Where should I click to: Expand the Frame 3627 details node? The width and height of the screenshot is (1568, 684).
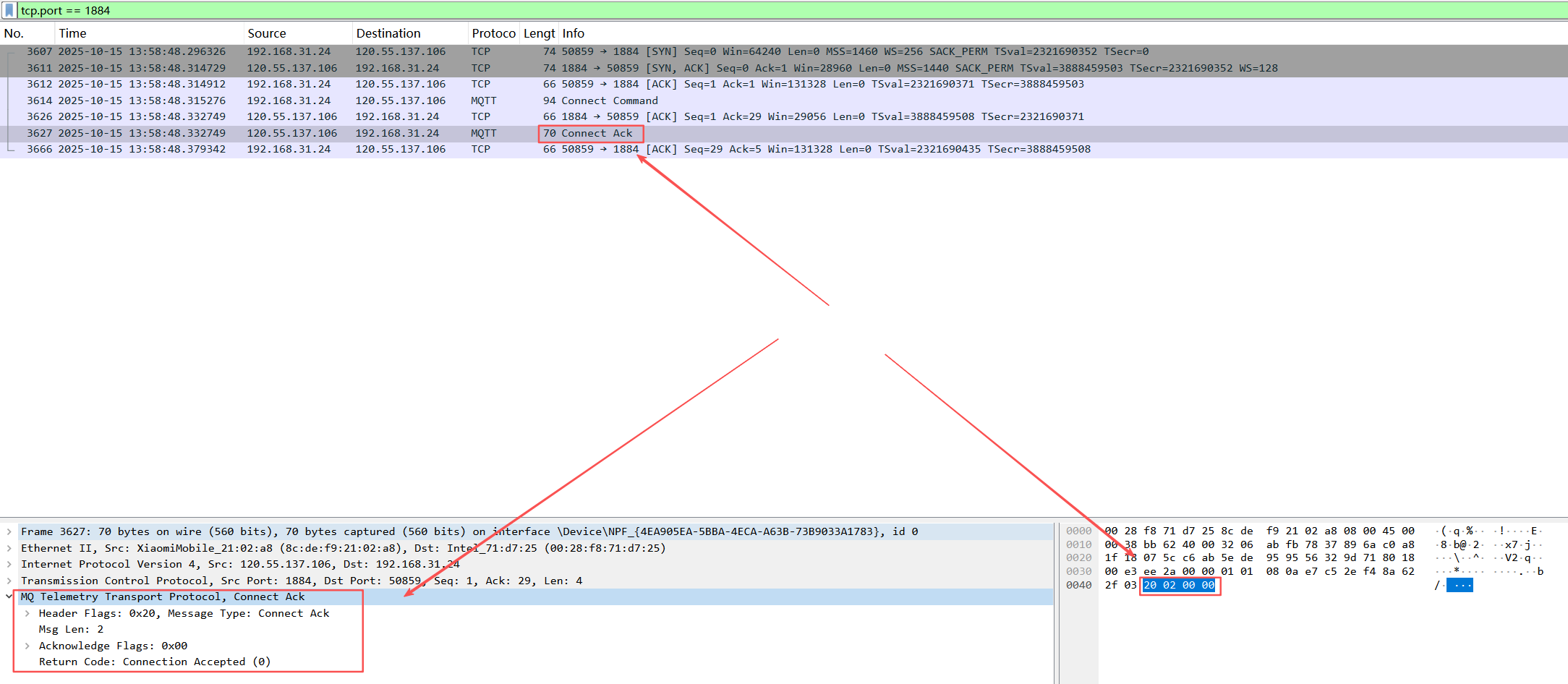(9, 531)
